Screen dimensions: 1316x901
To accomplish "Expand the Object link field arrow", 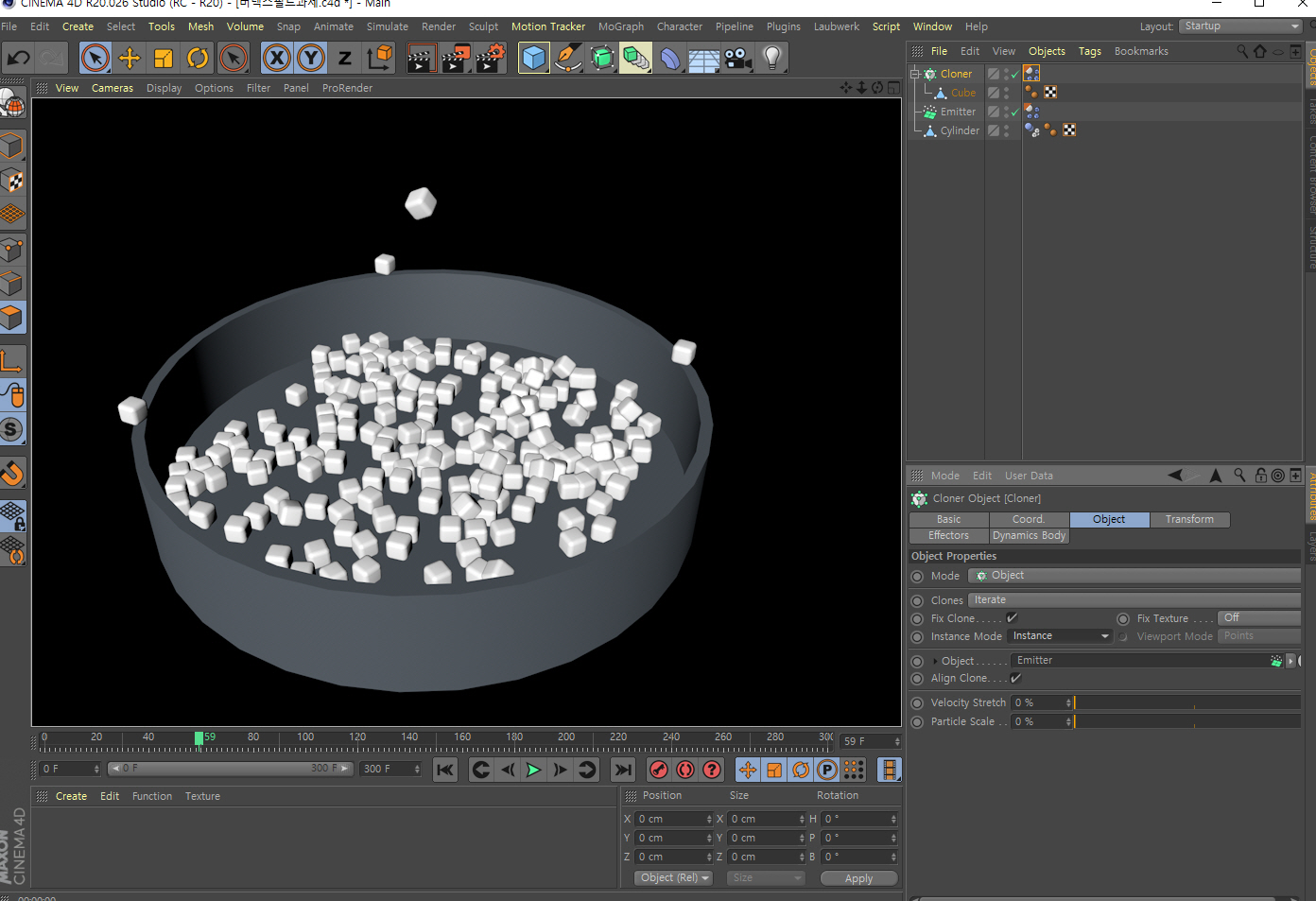I will (936, 661).
